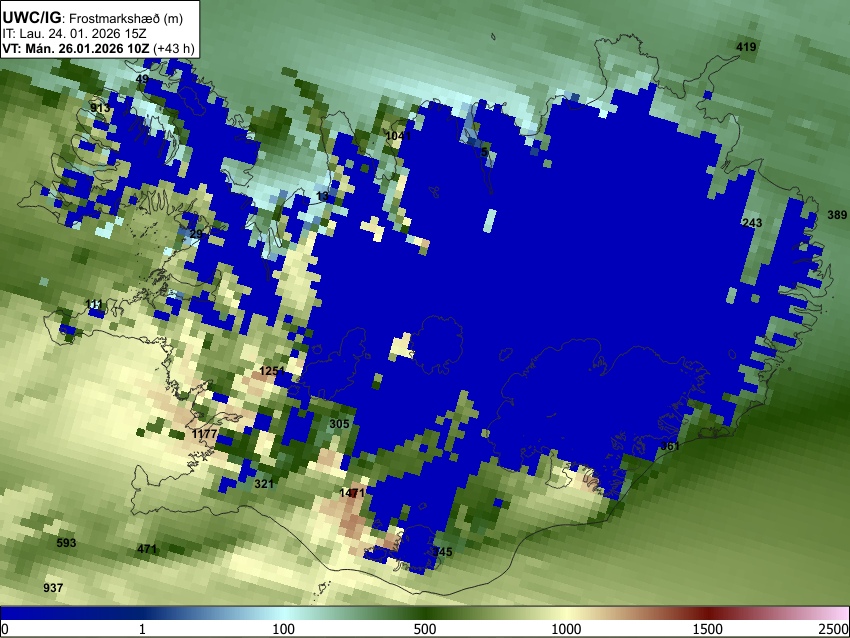This screenshot has width=850, height=638.
Task: Click the title text 'UWC/IG: Frostmarkshæð (m)'
Action: 93,18
